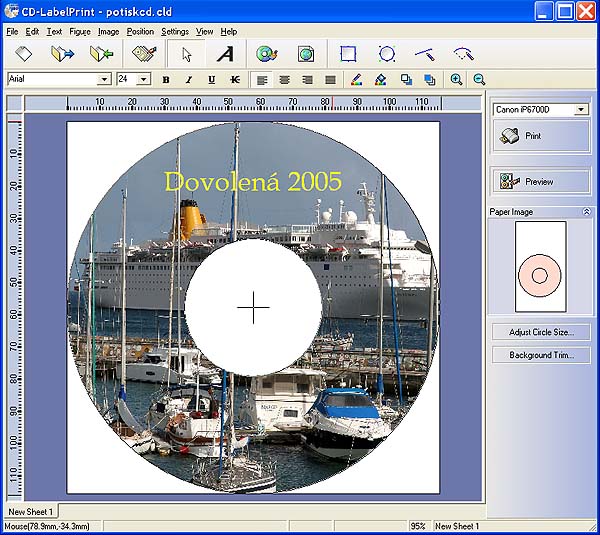Click the open file toolbar icon

(63, 54)
